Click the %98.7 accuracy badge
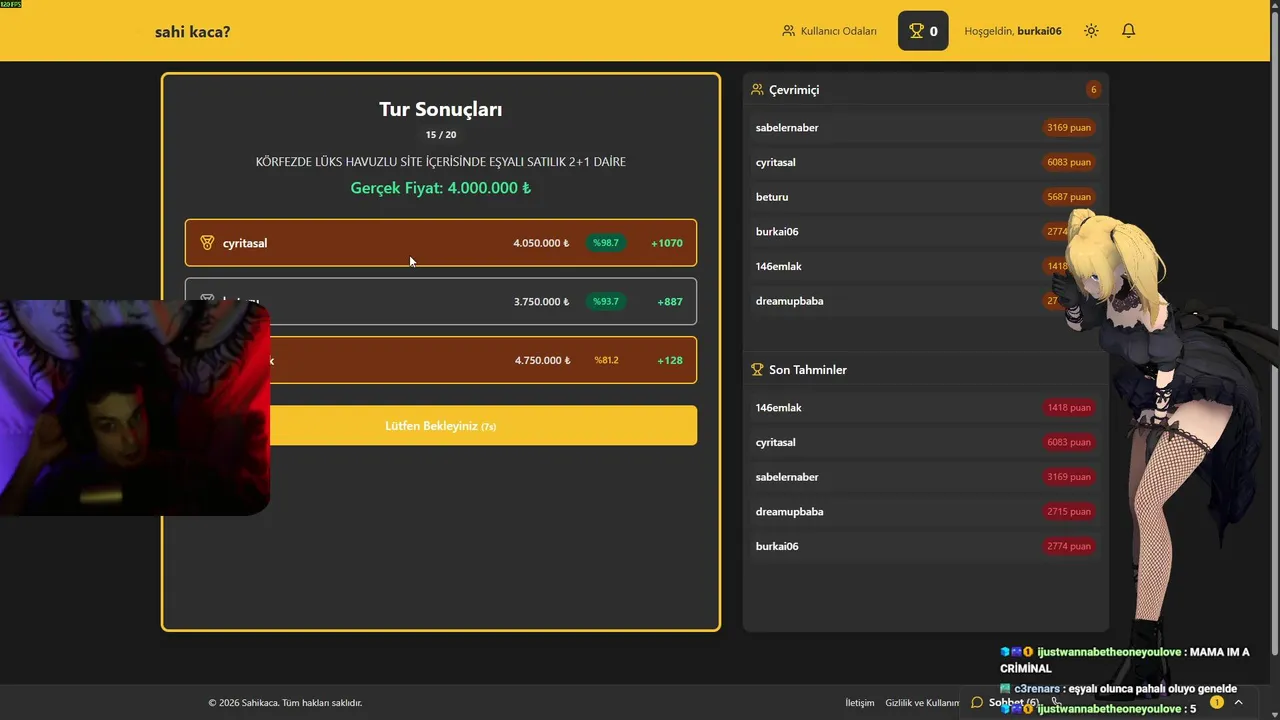Image resolution: width=1280 pixels, height=720 pixels. [606, 243]
